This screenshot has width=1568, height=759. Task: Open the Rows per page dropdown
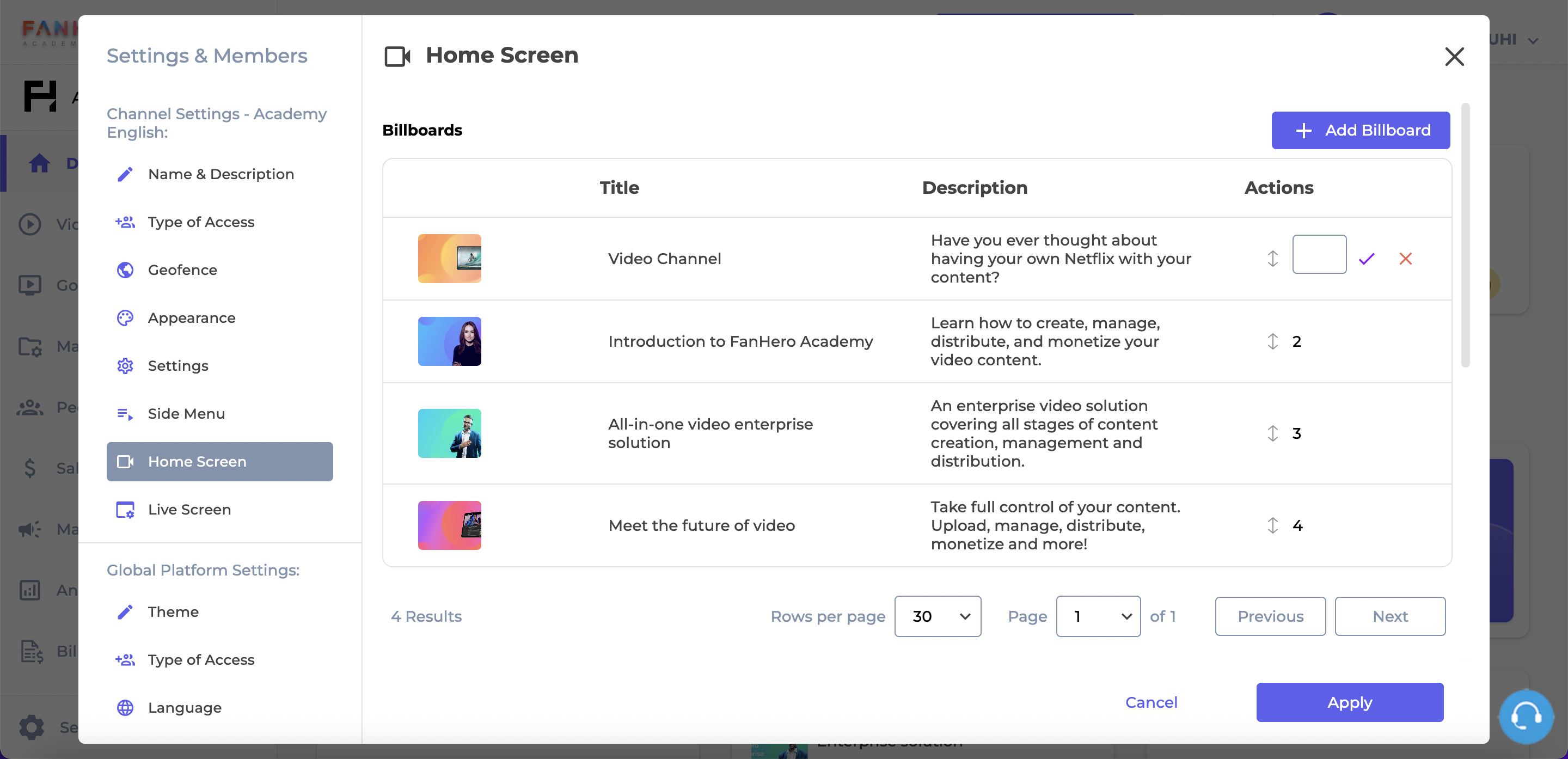[x=938, y=616]
